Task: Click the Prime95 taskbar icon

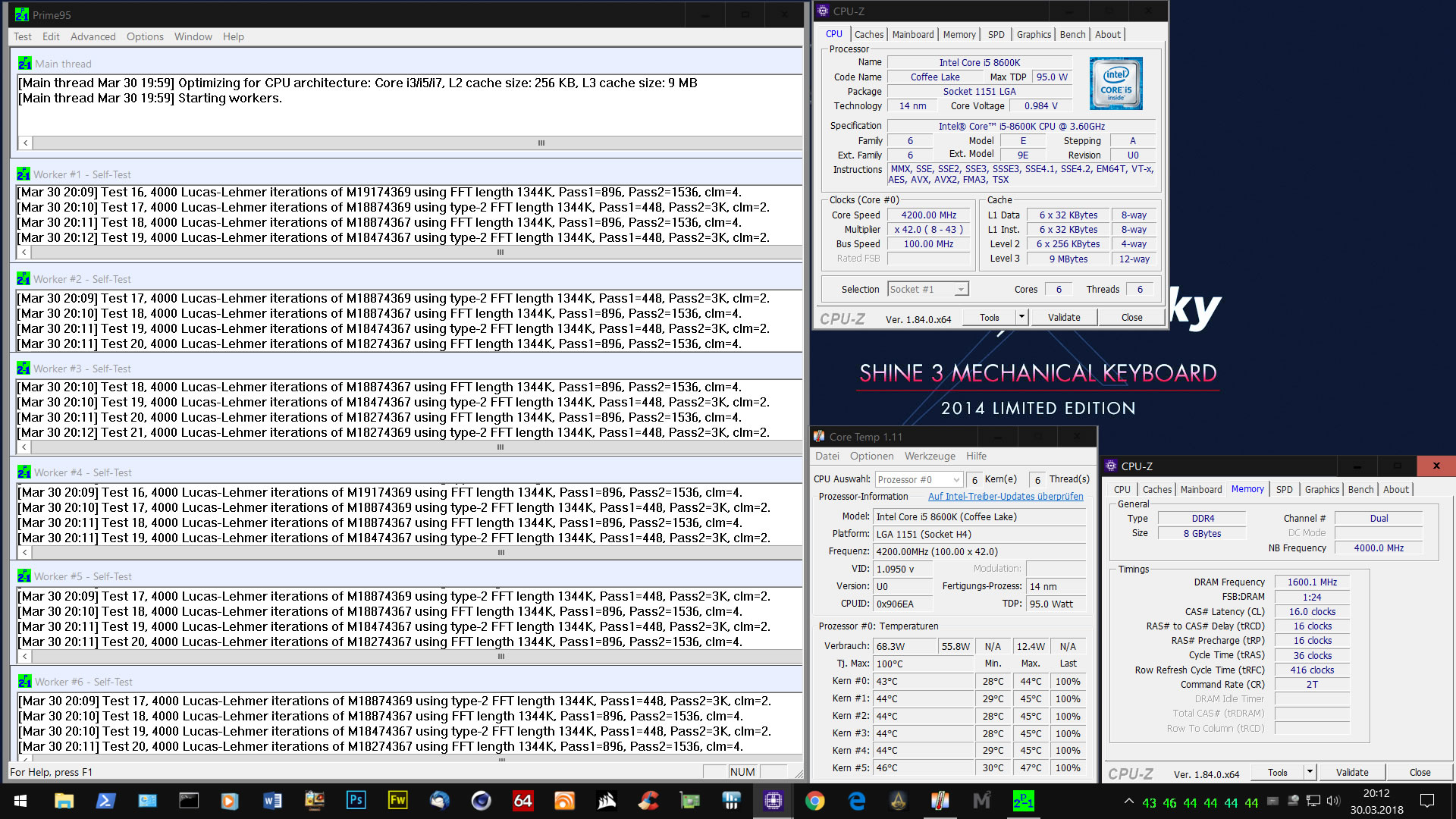Action: coord(1023,801)
